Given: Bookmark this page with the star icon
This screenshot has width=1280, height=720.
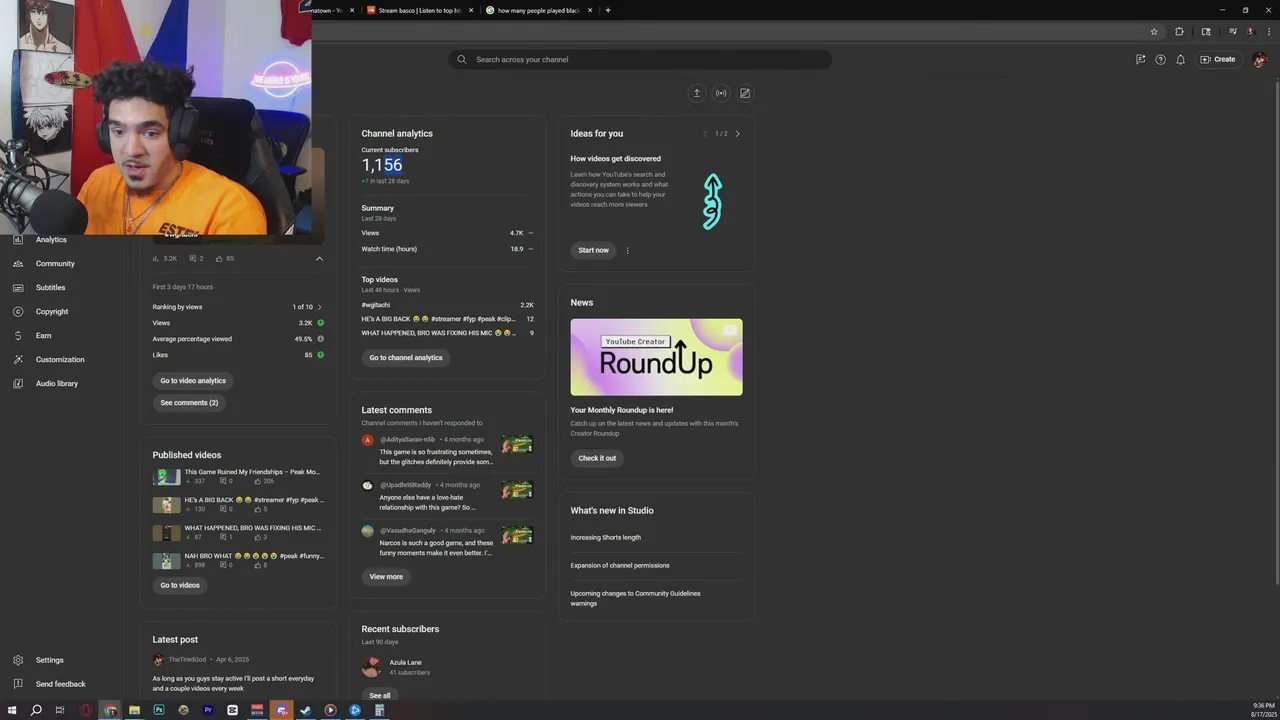Looking at the screenshot, I should click(1154, 32).
